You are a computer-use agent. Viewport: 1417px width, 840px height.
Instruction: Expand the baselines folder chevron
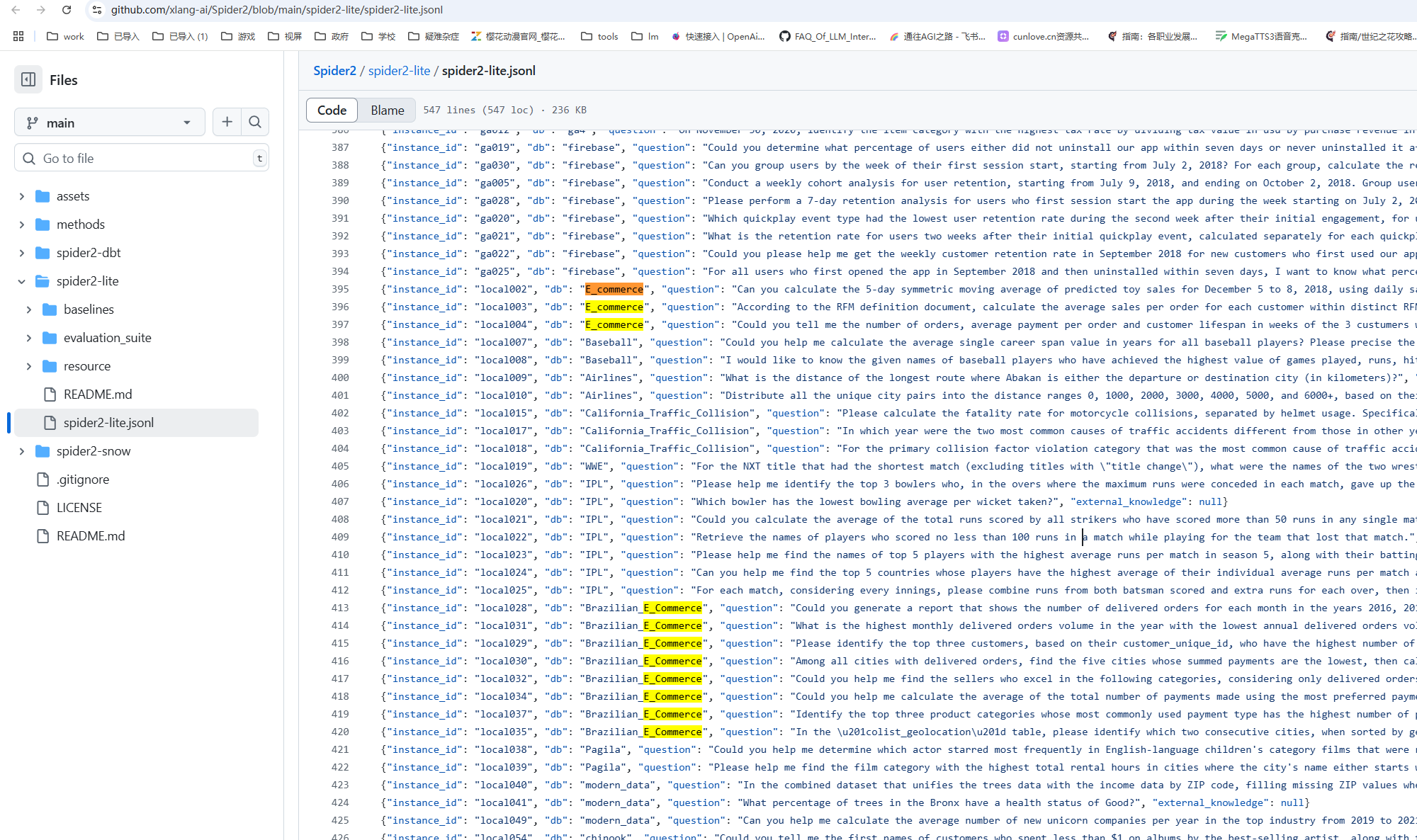(29, 310)
